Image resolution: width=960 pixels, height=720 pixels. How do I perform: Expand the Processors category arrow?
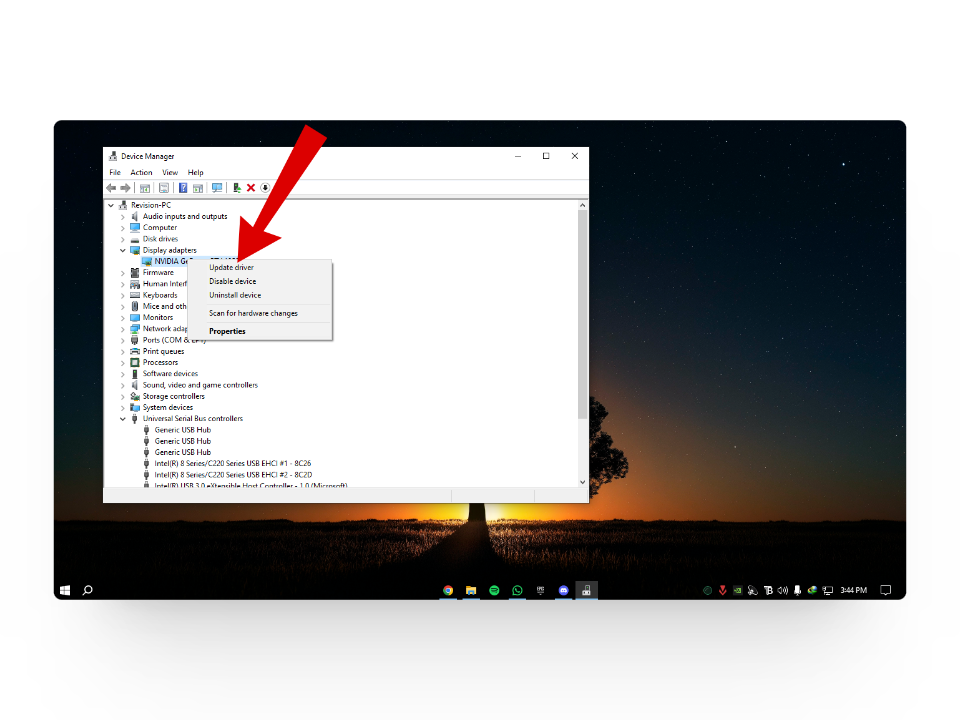coord(122,363)
